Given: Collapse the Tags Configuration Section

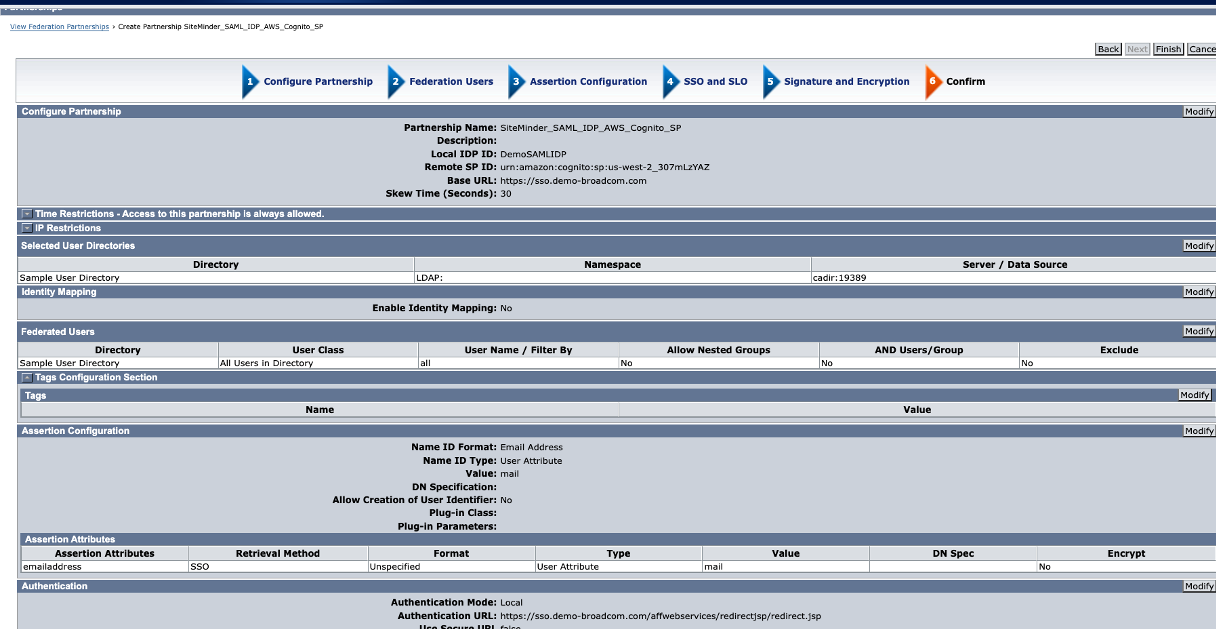Looking at the screenshot, I should coord(27,377).
